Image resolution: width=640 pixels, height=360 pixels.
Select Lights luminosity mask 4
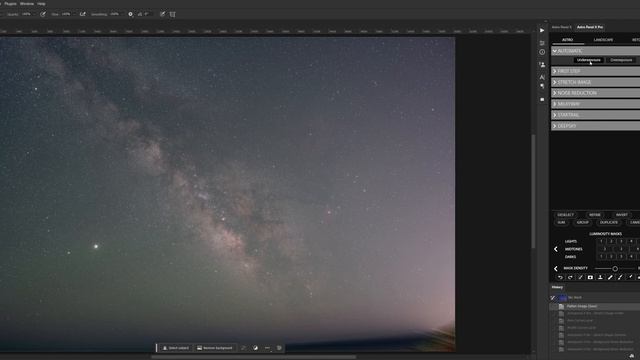tap(631, 241)
